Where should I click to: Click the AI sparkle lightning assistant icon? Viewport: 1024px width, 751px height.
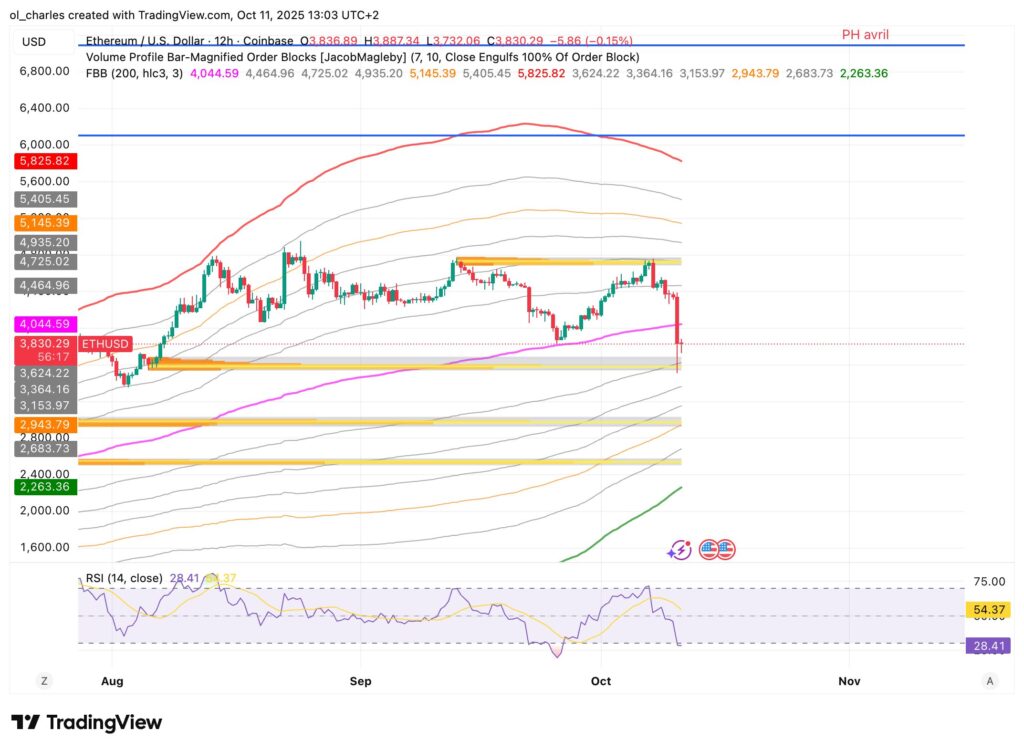pyautogui.click(x=679, y=549)
